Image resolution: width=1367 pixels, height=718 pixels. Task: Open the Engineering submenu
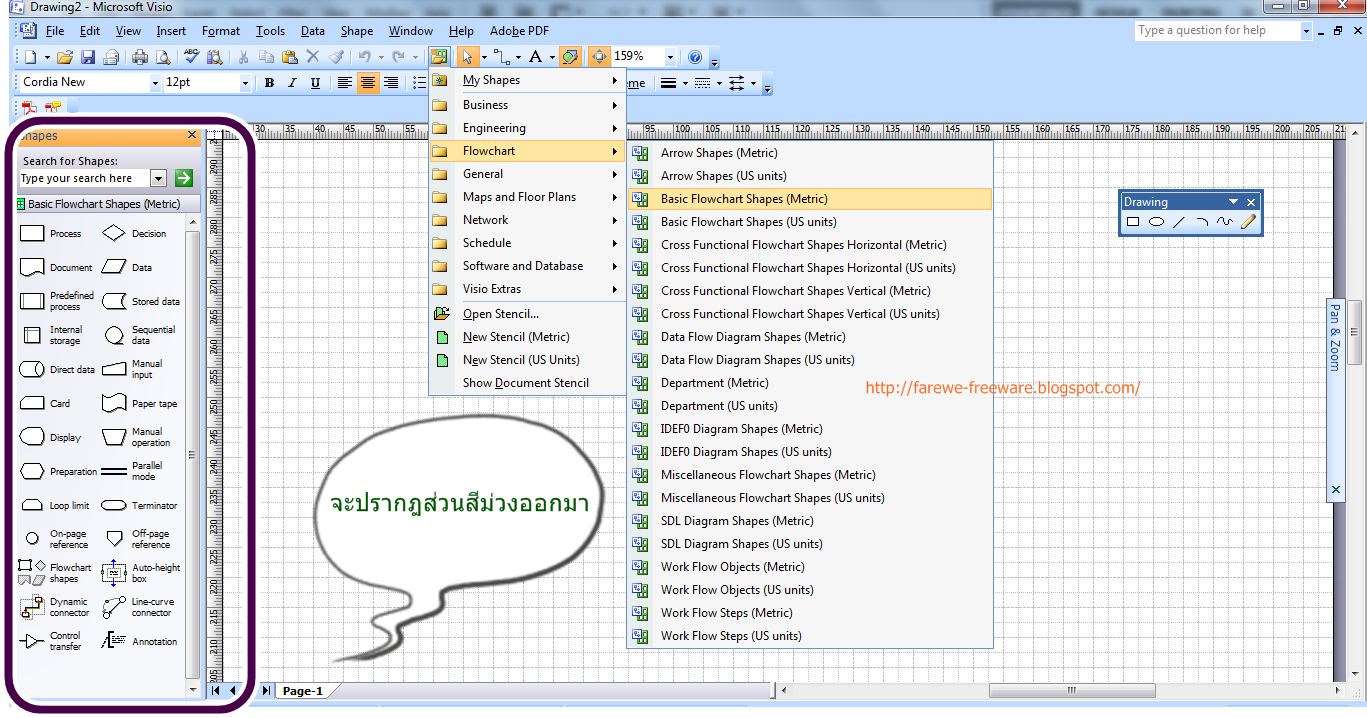pyautogui.click(x=527, y=128)
